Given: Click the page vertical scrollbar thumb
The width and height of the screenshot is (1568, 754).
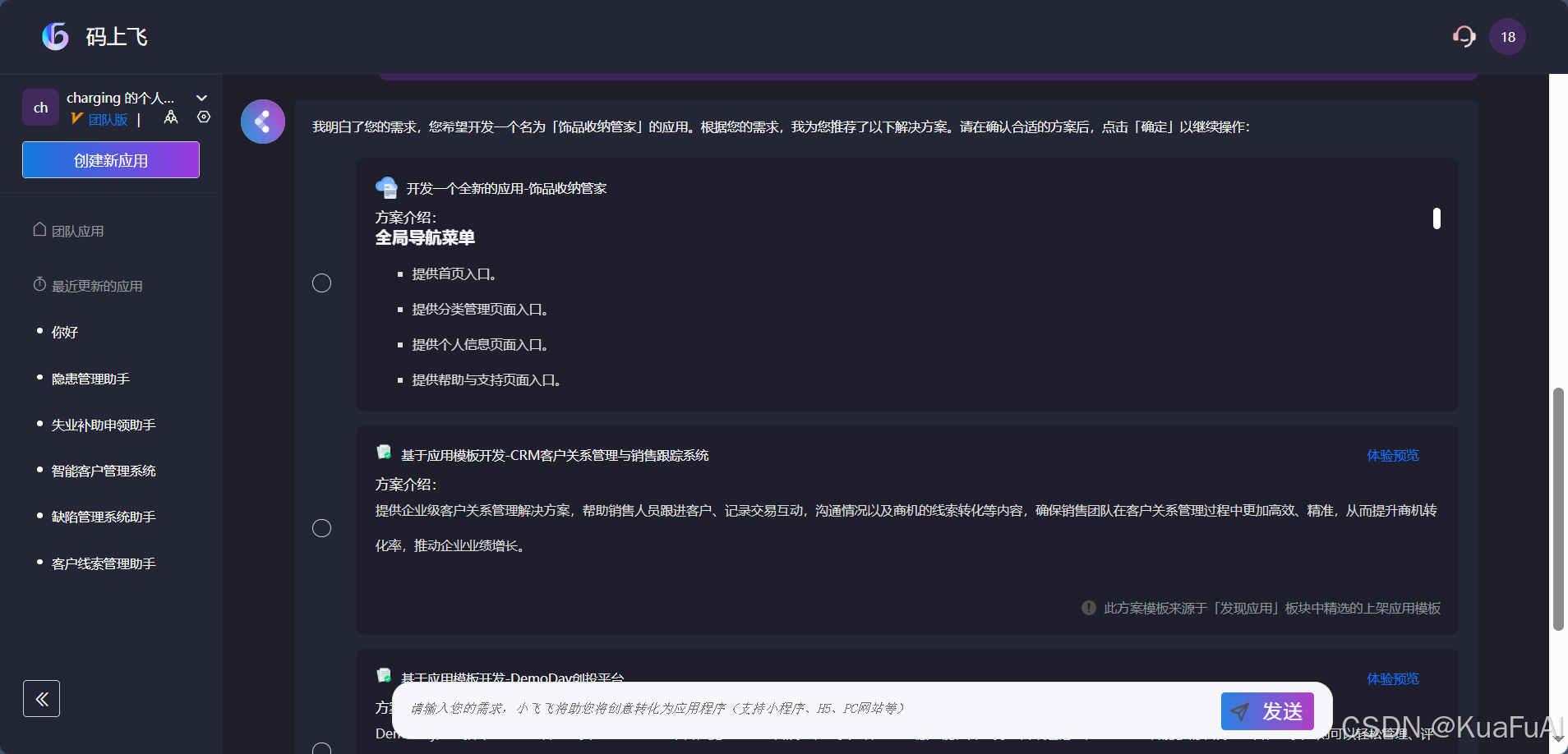Looking at the screenshot, I should click(x=1557, y=509).
